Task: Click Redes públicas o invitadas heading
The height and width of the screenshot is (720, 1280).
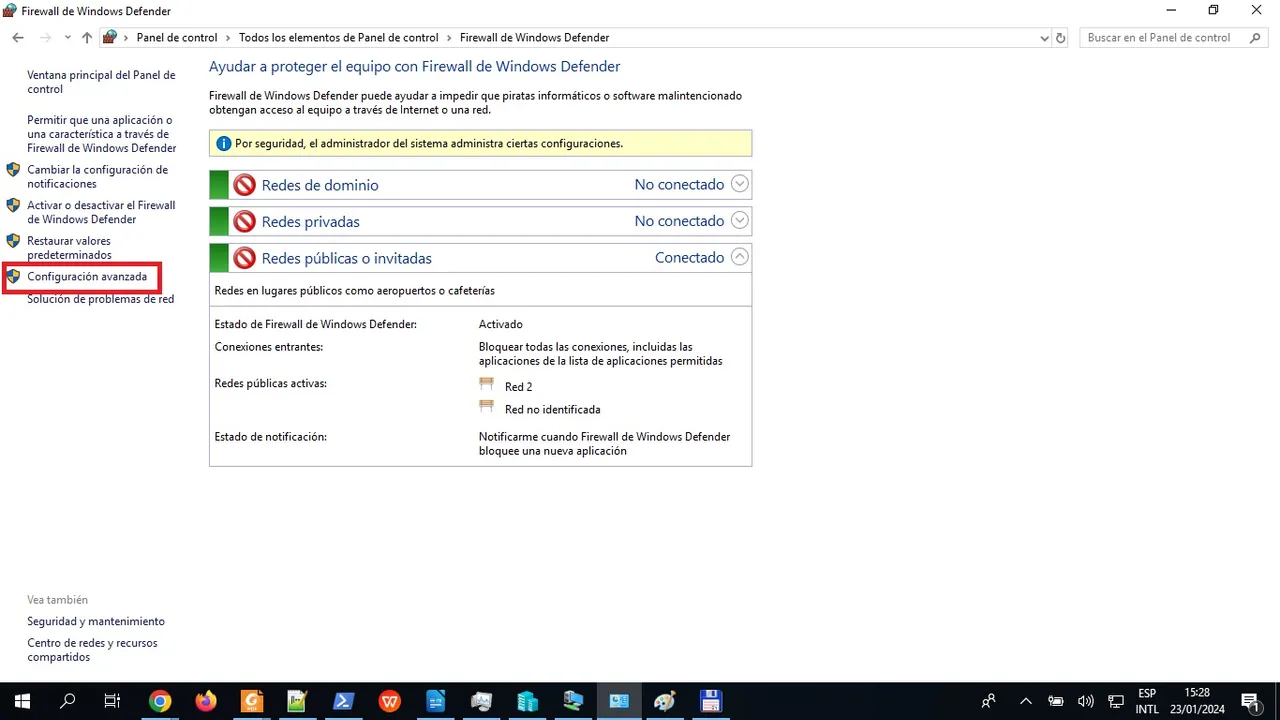Action: (347, 258)
